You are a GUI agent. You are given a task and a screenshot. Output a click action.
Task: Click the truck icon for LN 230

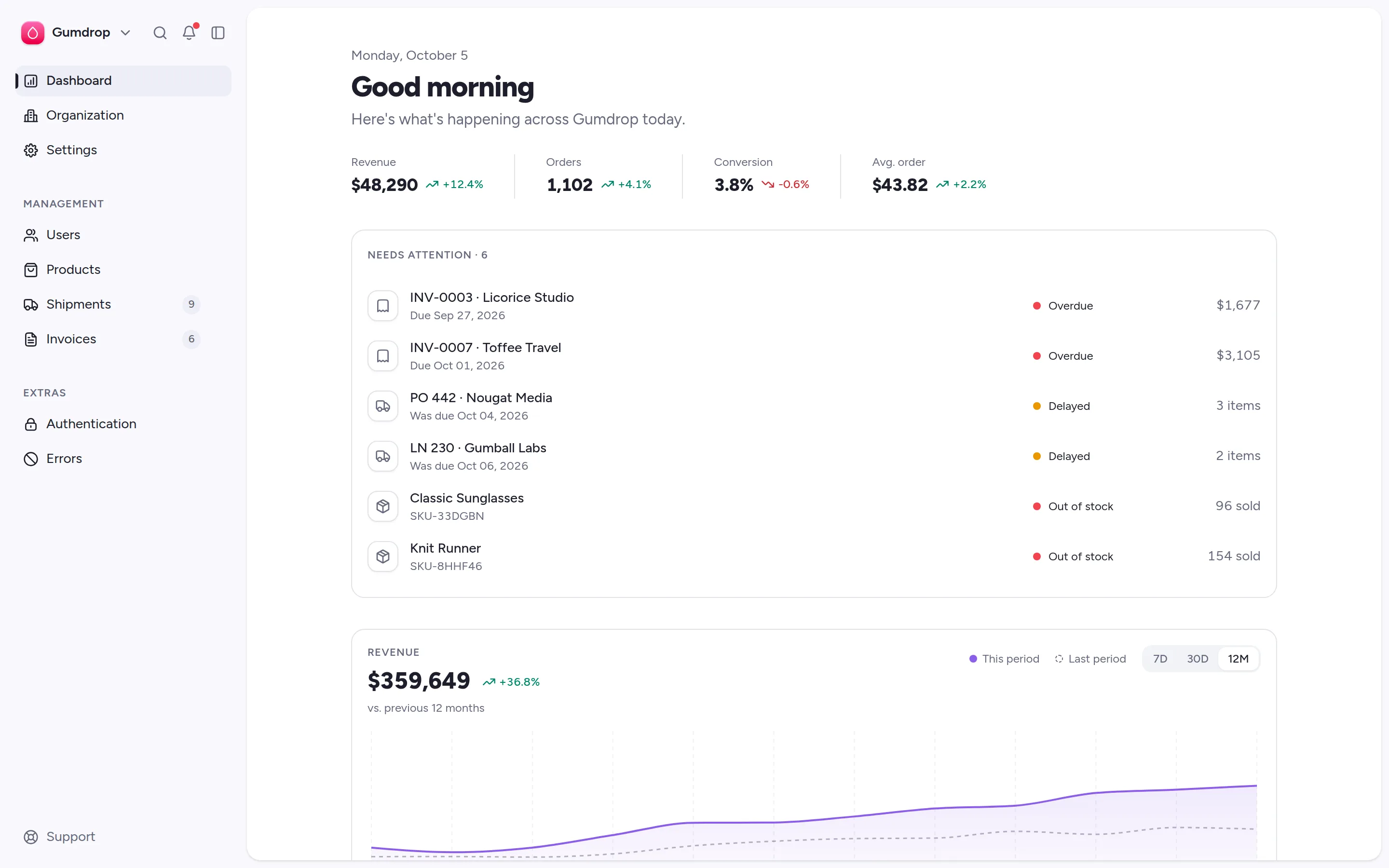point(383,456)
